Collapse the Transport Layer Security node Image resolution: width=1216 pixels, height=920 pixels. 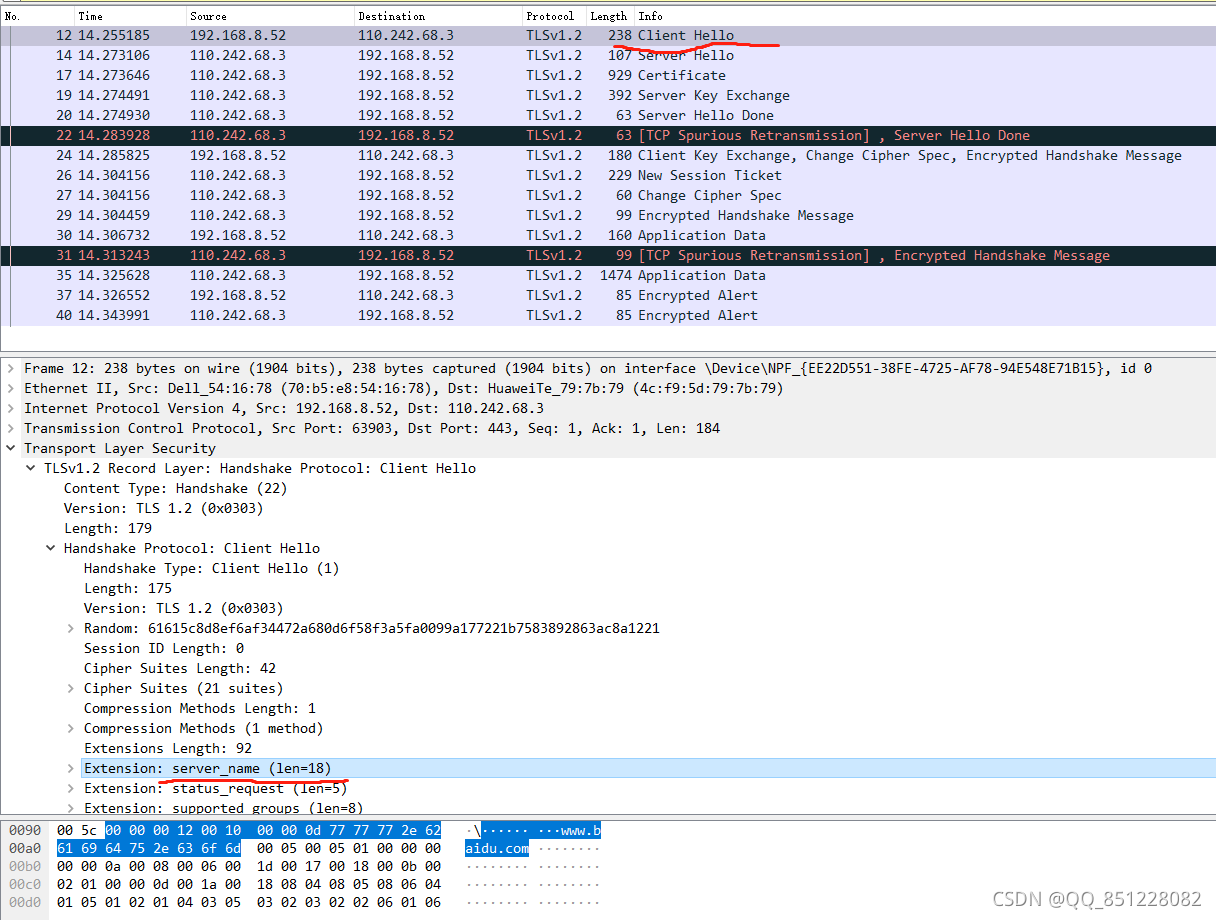[11, 448]
